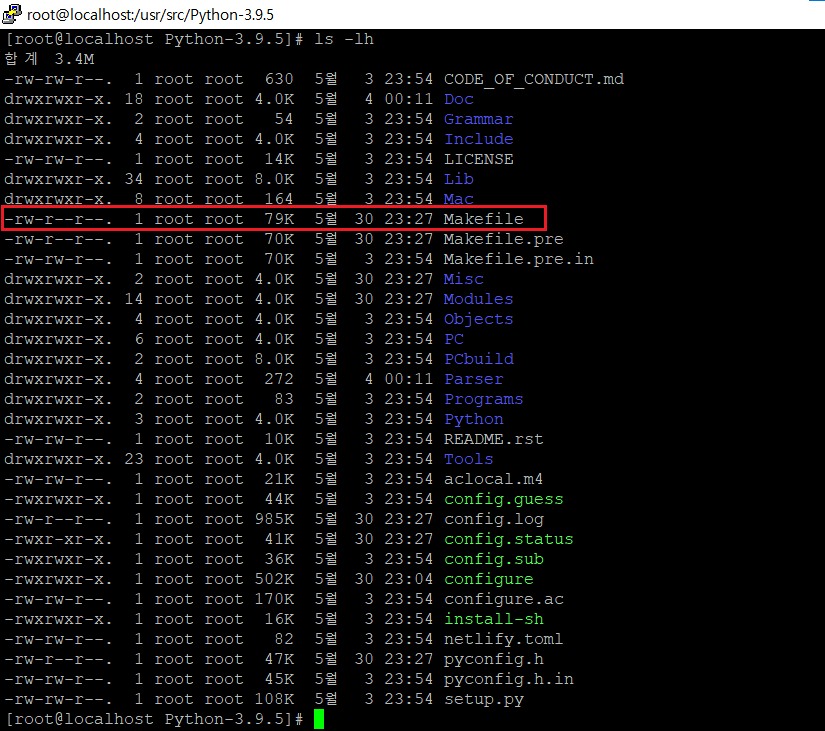This screenshot has height=731, width=825.
Task: Click the Parser directory name
Action: [474, 379]
